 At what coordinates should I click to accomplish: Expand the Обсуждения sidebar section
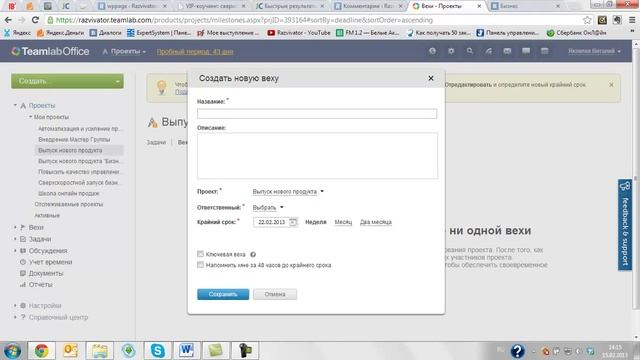tap(16, 251)
